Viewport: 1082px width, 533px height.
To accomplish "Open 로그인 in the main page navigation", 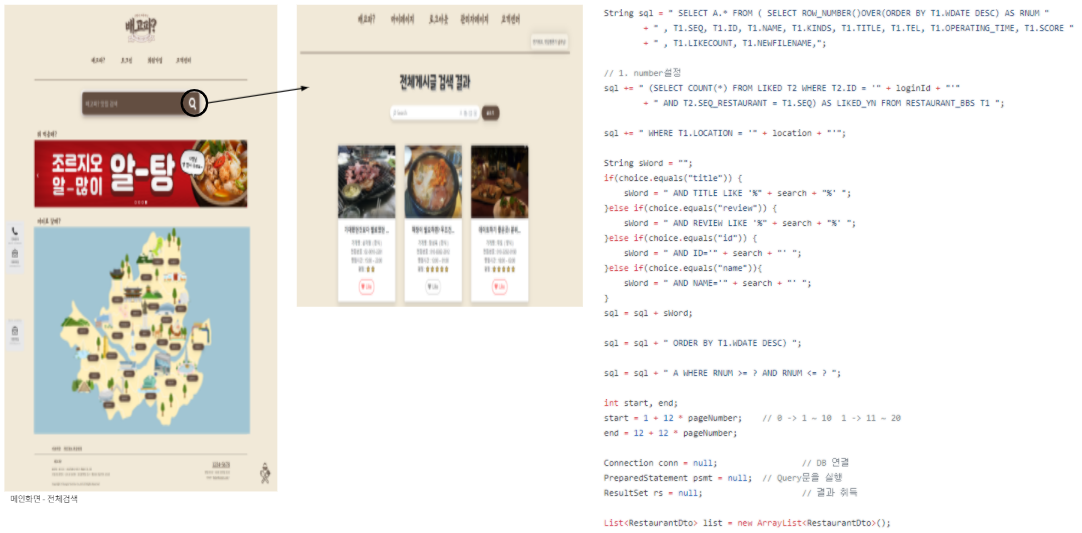I will [x=125, y=60].
